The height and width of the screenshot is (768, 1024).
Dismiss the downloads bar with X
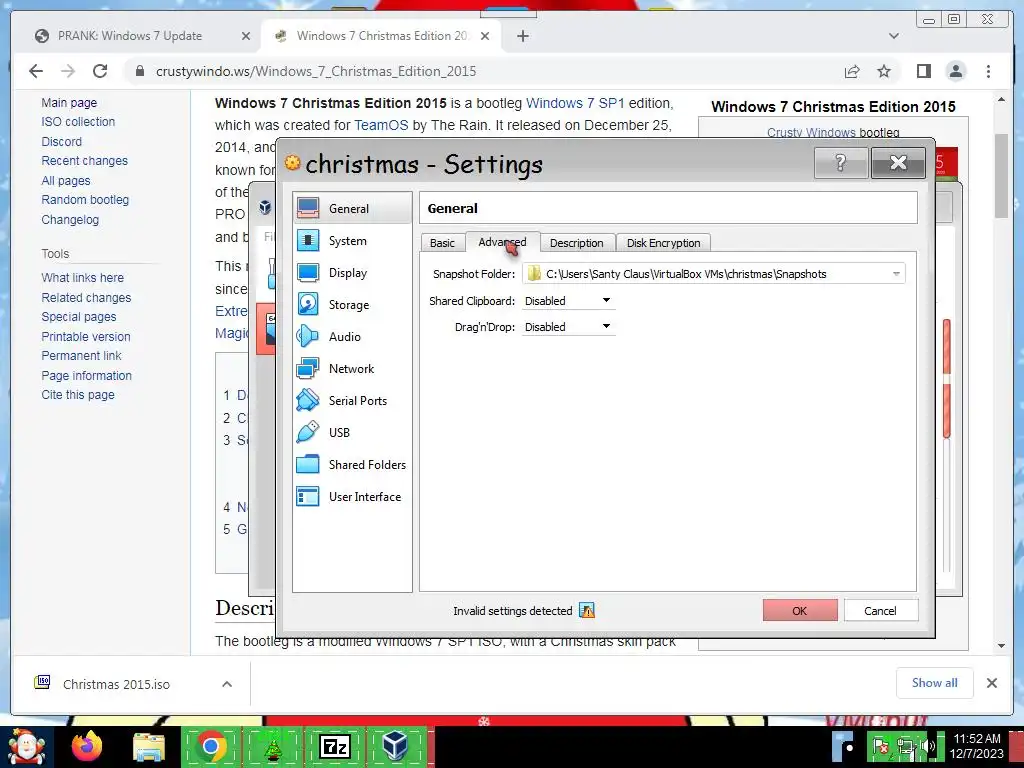991,683
